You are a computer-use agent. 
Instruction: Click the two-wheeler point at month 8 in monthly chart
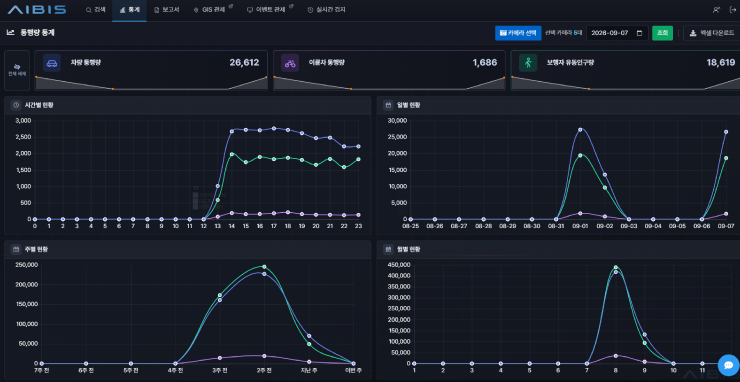[x=616, y=356]
